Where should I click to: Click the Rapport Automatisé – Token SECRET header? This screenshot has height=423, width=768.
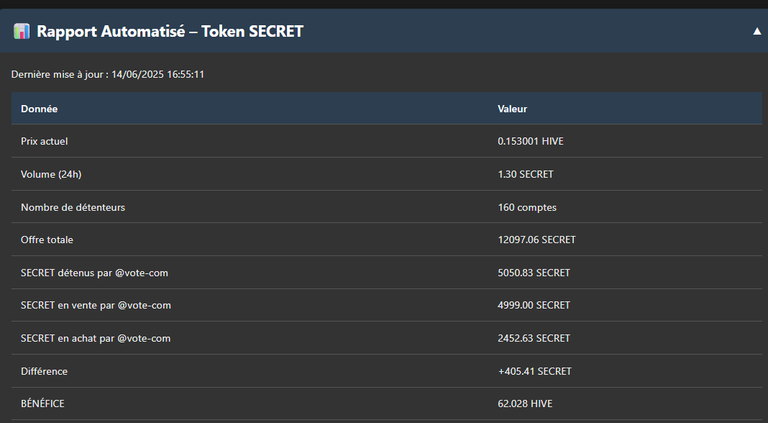170,31
